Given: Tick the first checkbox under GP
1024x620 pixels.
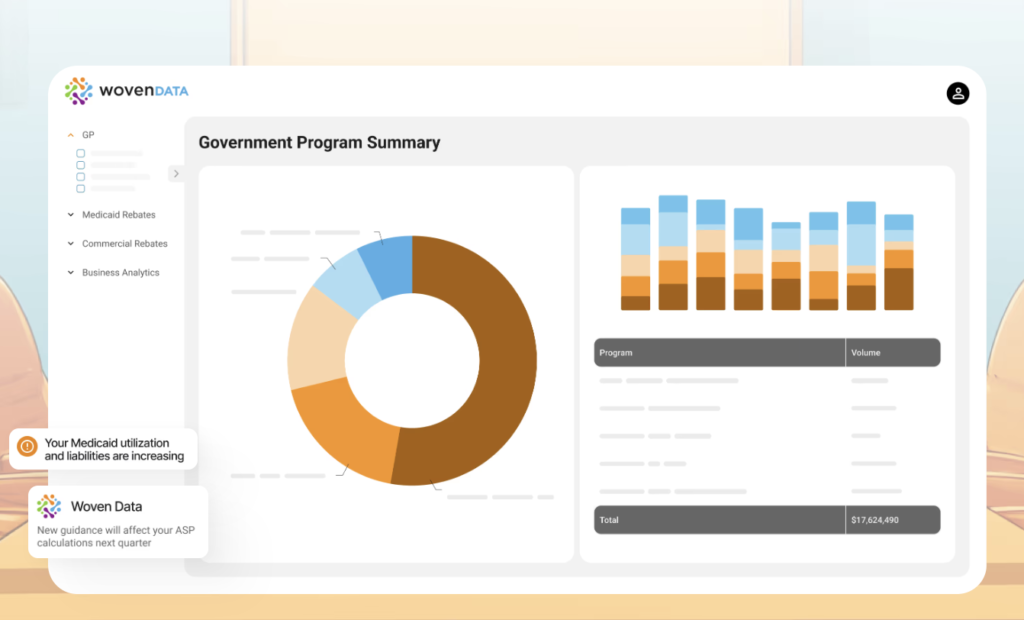Looking at the screenshot, I should pos(80,154).
